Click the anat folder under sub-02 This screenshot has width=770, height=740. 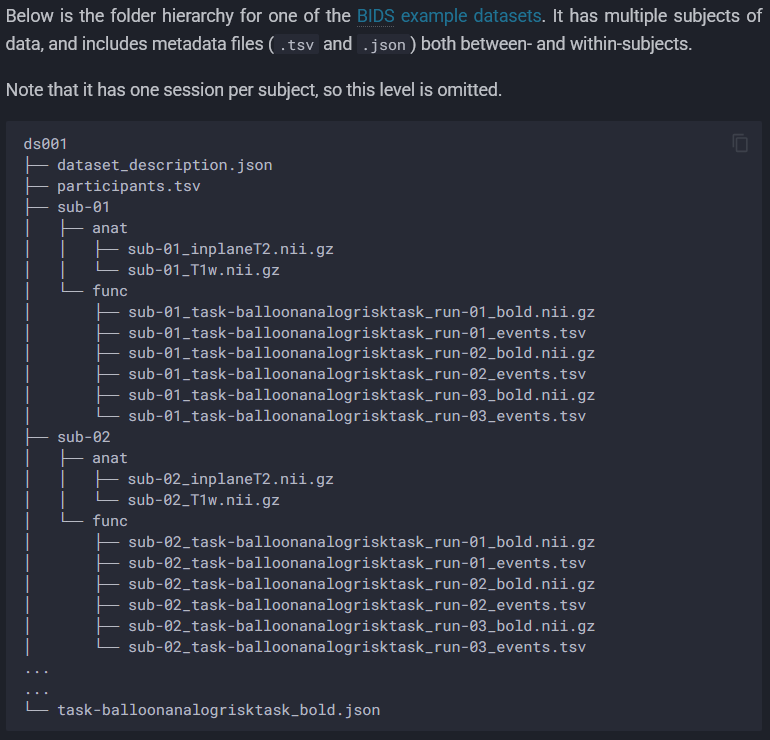point(110,458)
